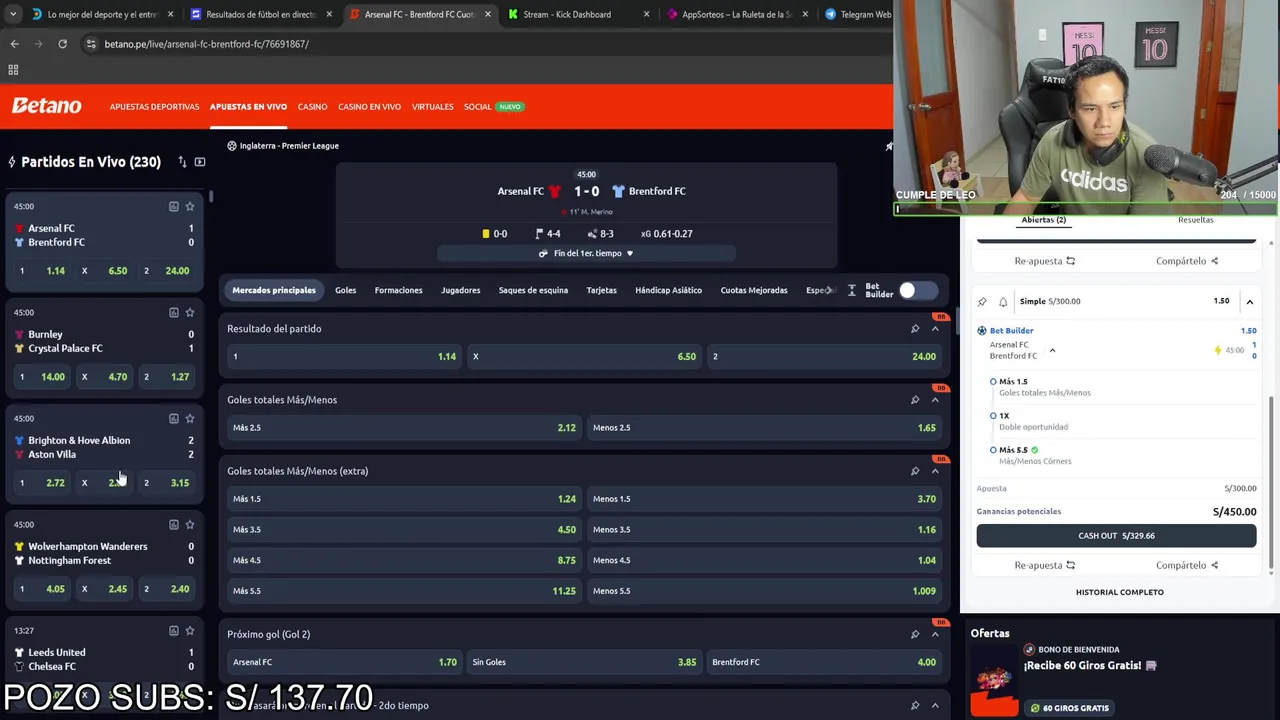
Task: Click the Betano logo
Action: [46, 106]
